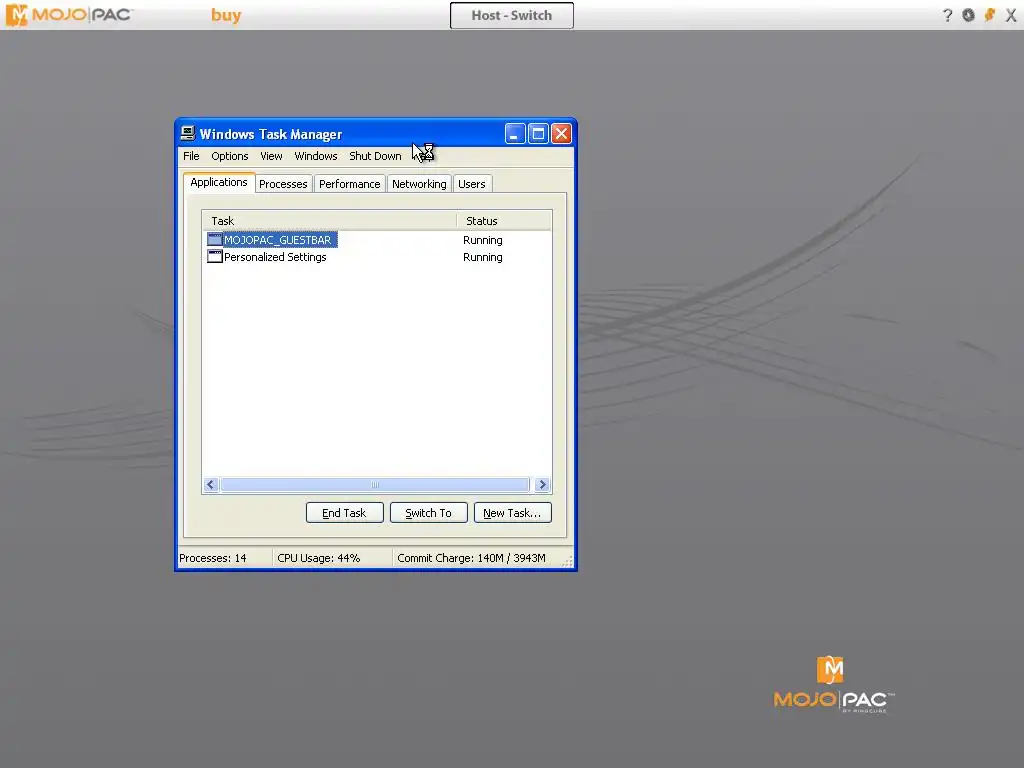Switch to the Users tab
This screenshot has width=1024, height=768.
(472, 184)
